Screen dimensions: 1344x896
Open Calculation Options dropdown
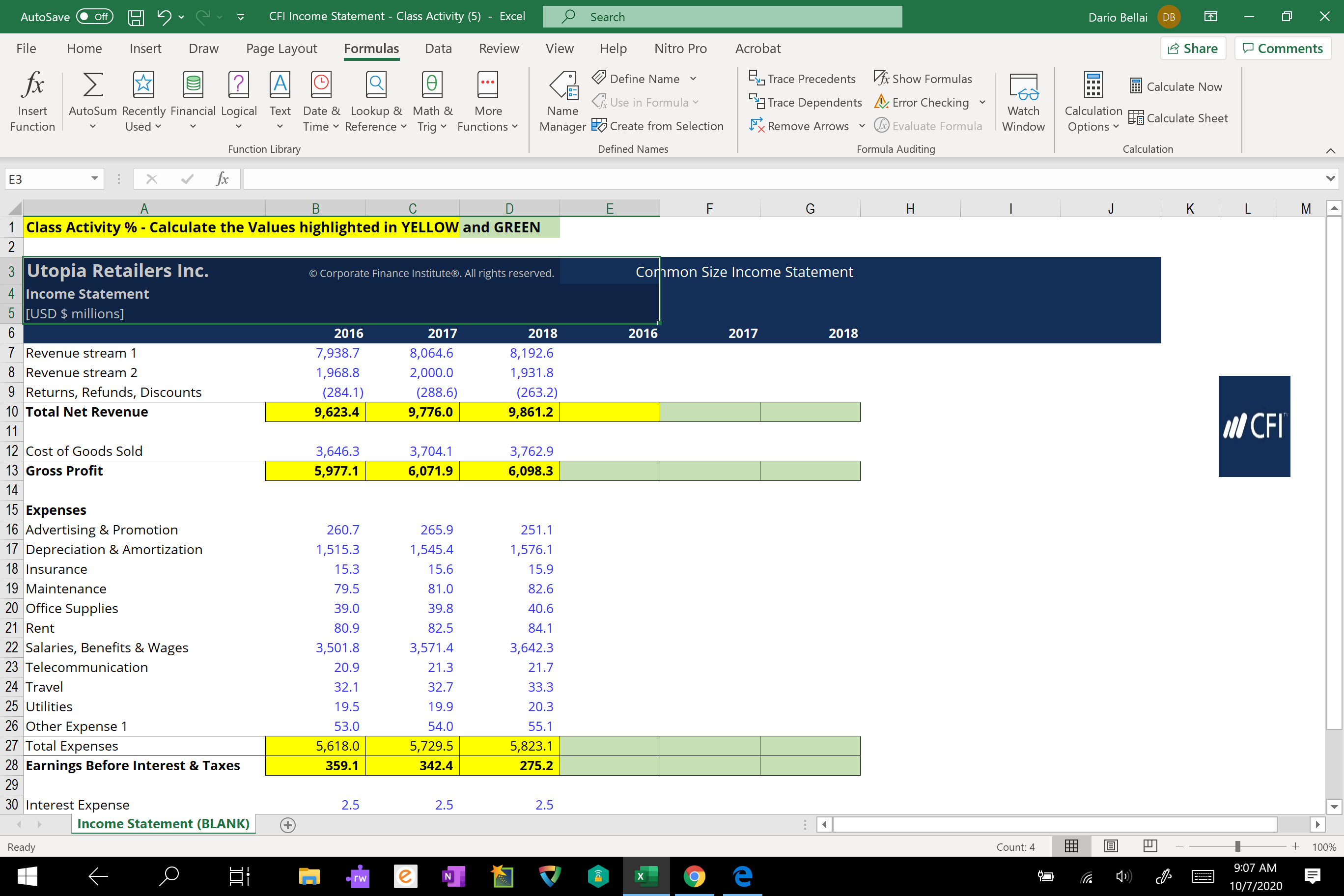click(1092, 101)
